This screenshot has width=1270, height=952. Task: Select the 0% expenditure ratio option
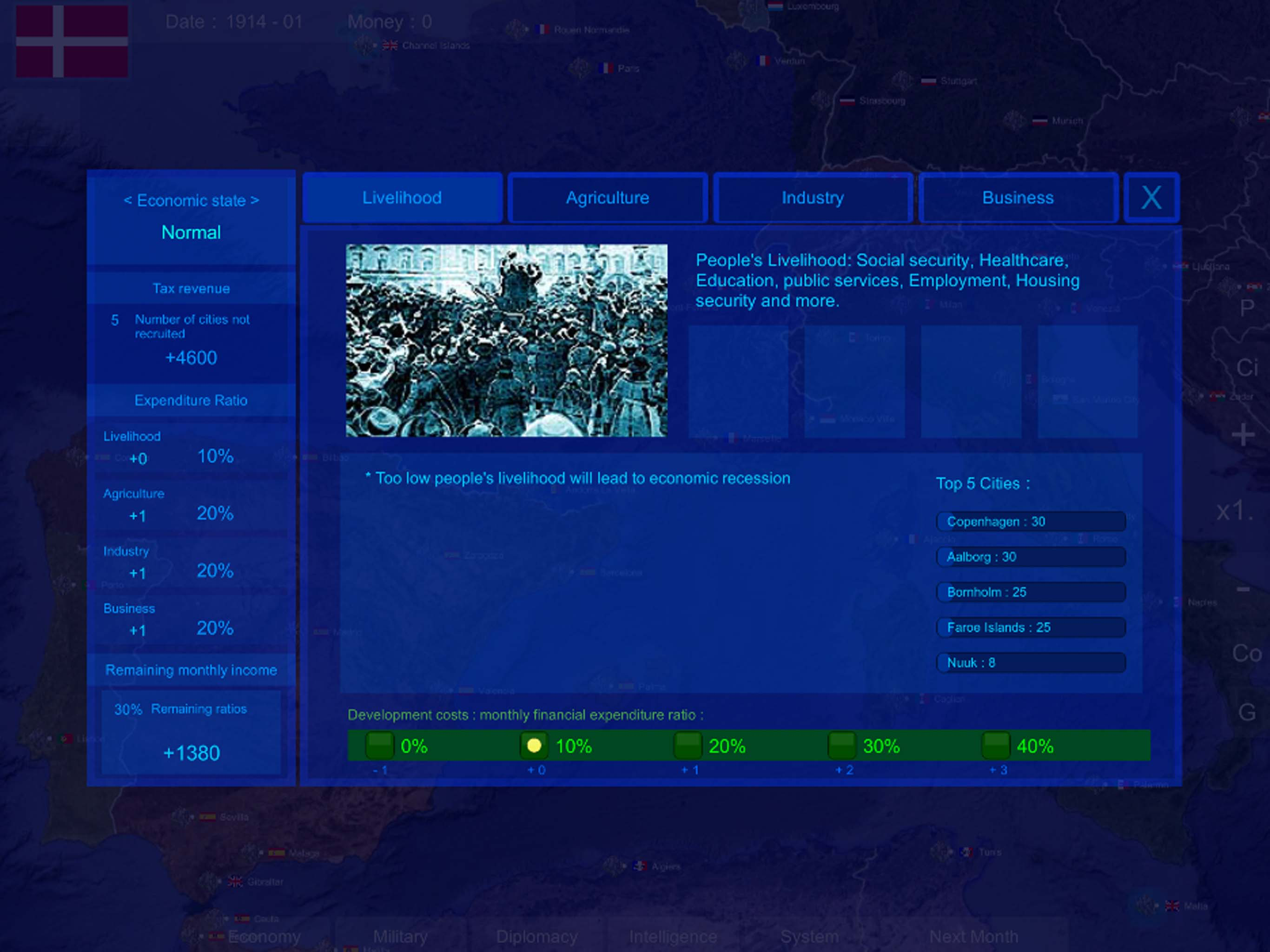[x=379, y=745]
